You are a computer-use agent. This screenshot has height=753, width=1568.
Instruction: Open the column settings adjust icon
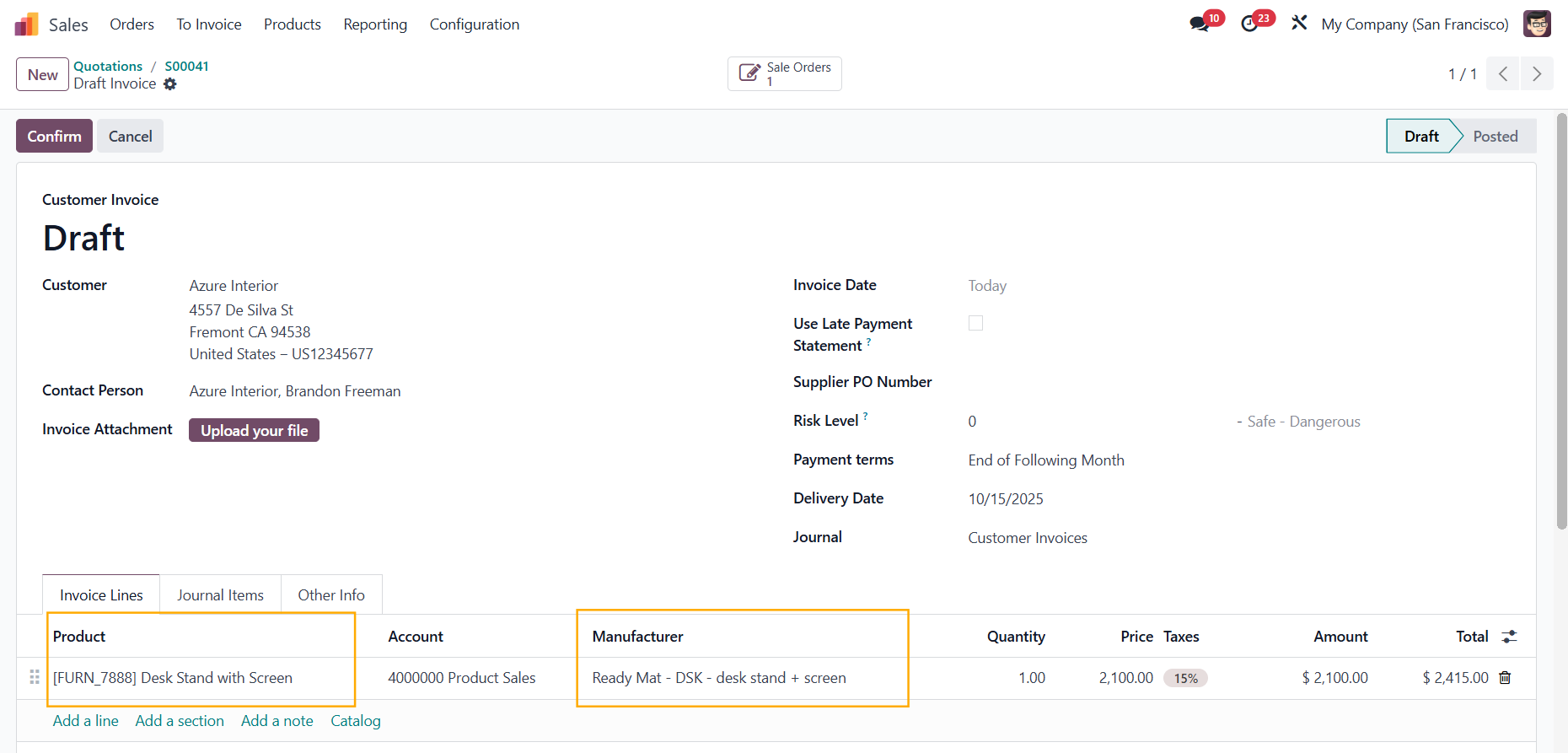[x=1509, y=637]
